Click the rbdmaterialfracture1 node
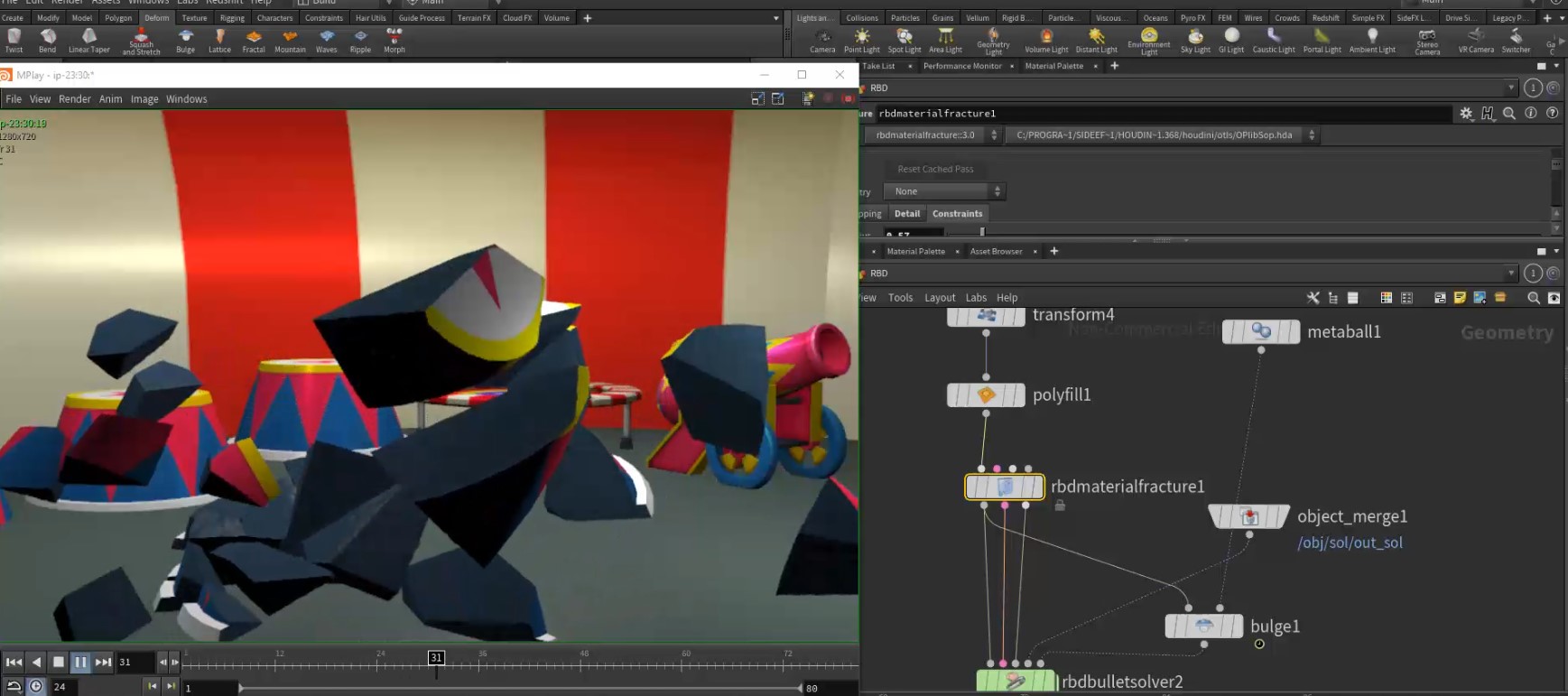Viewport: 1568px width, 696px height. click(x=1005, y=487)
